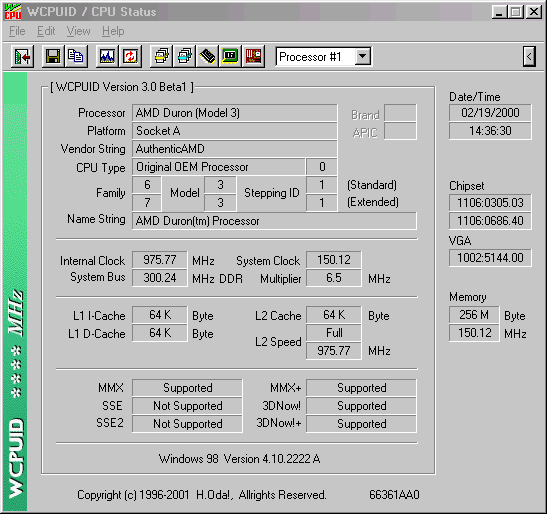547x514 pixels.
Task: Click the SSE 'Not Supported' field
Action: click(x=187, y=406)
